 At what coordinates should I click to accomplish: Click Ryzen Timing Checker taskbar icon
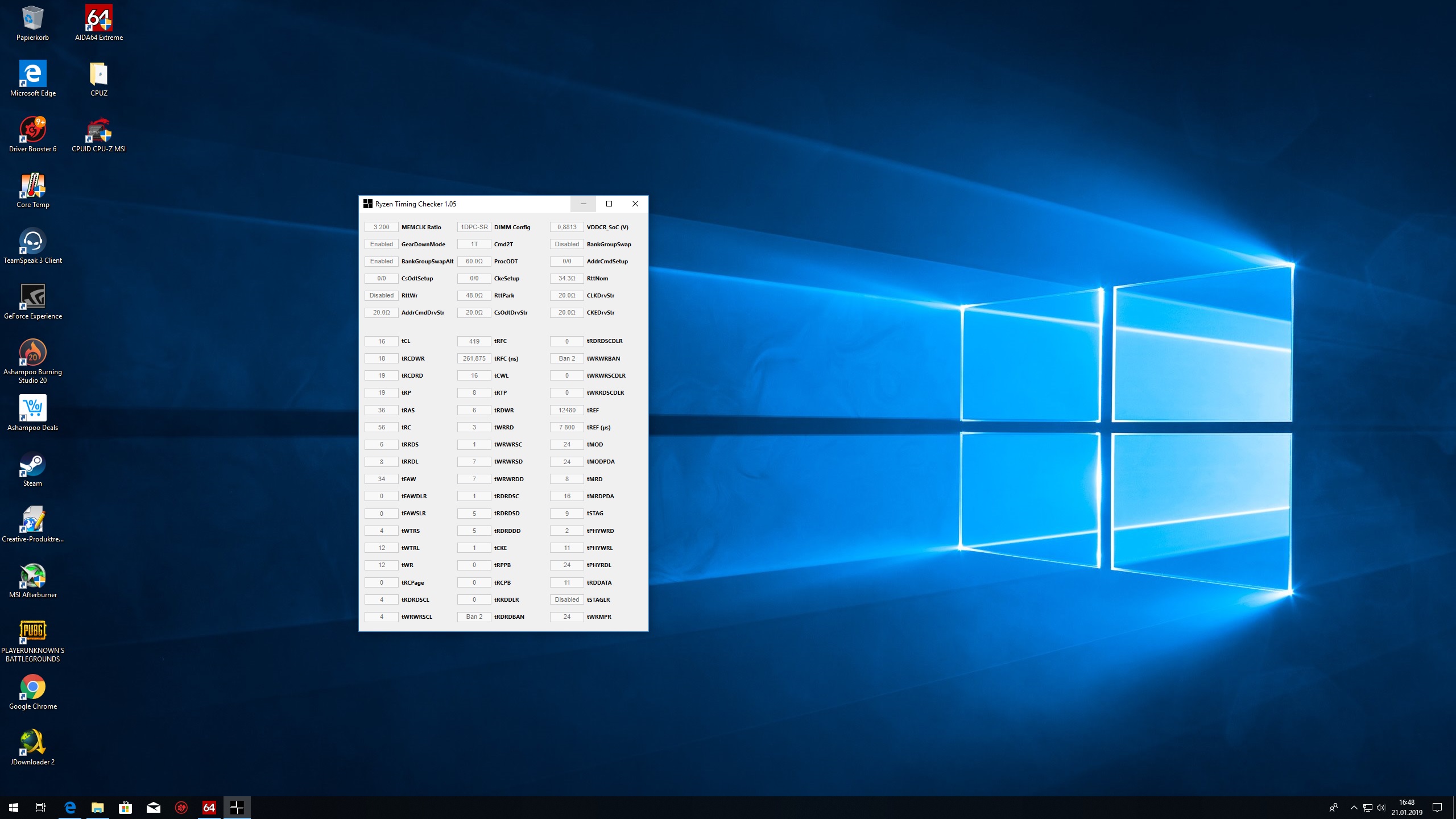pos(237,807)
